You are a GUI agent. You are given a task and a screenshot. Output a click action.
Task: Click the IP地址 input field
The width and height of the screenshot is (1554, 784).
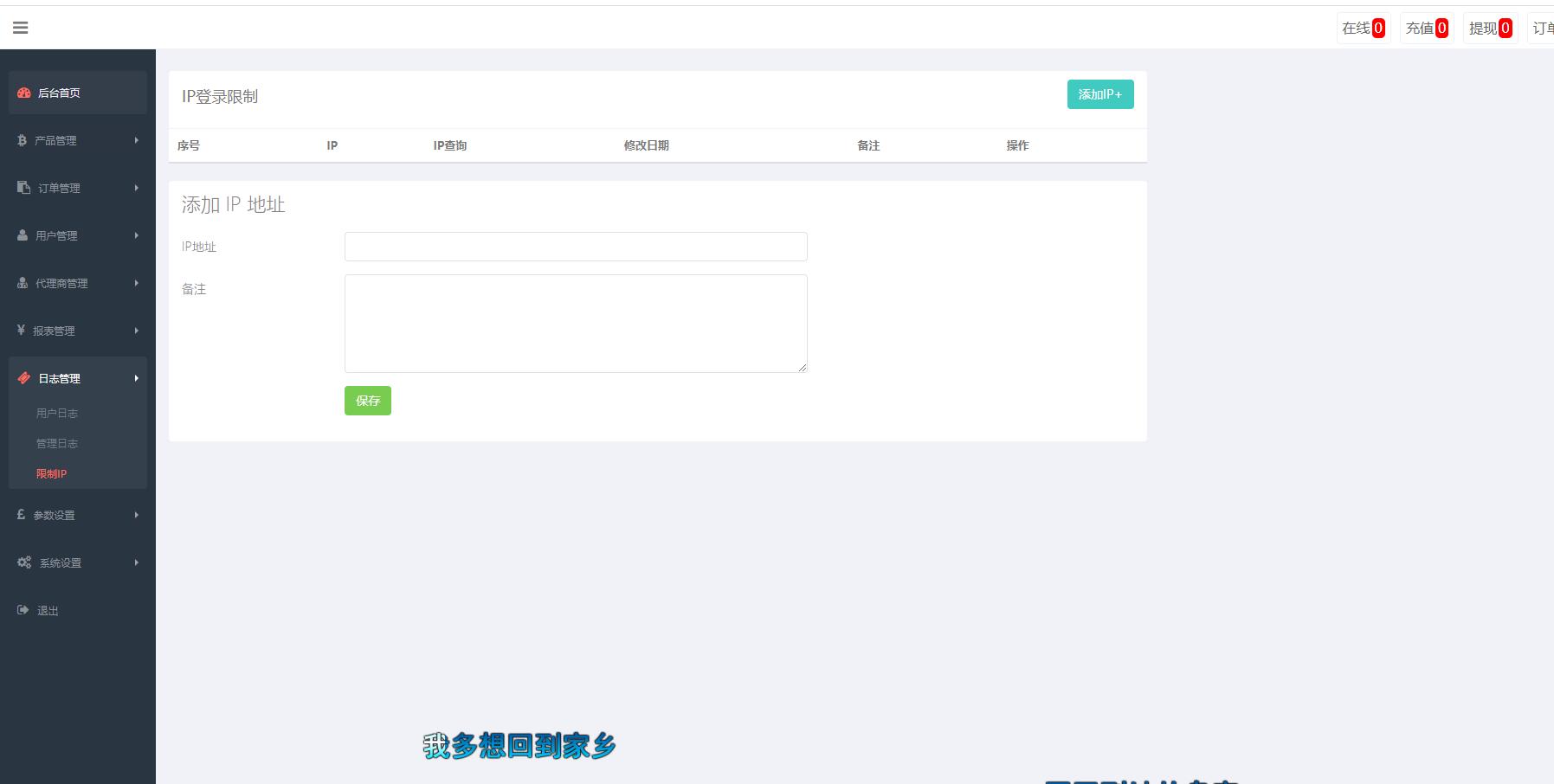coord(576,247)
